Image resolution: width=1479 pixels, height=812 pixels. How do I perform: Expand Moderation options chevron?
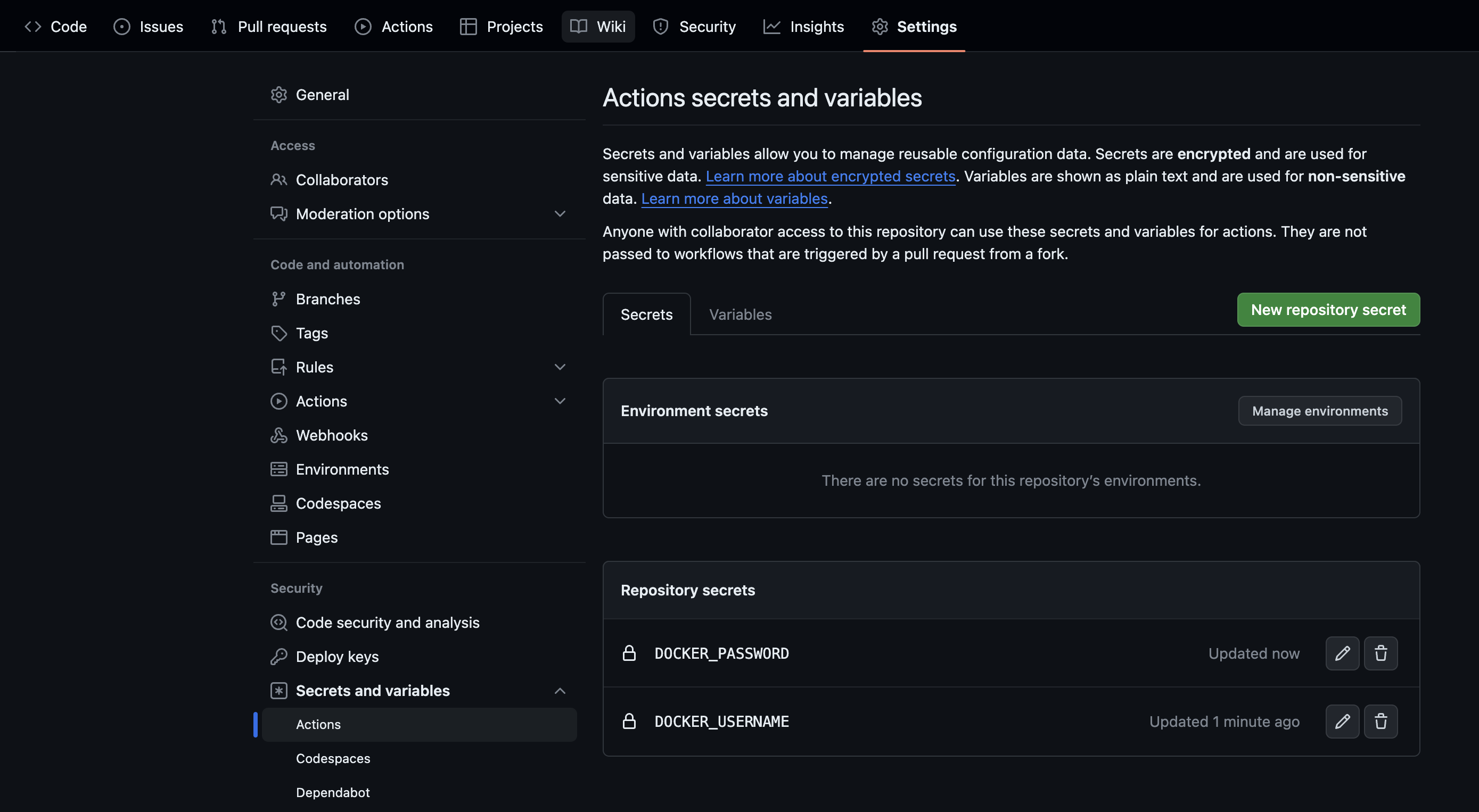[x=560, y=213]
